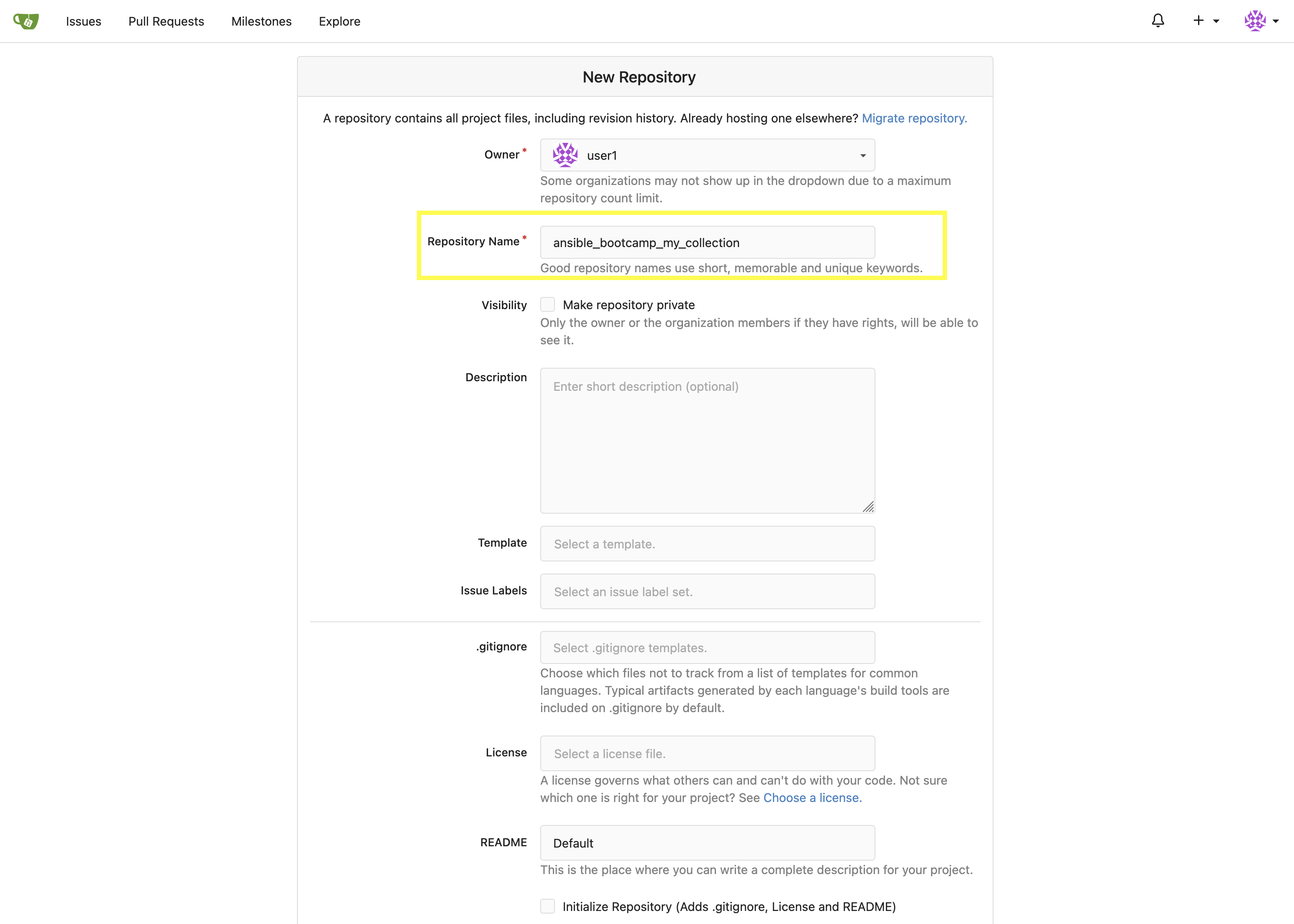Go to Pull Requests
Image resolution: width=1294 pixels, height=924 pixels.
166,21
